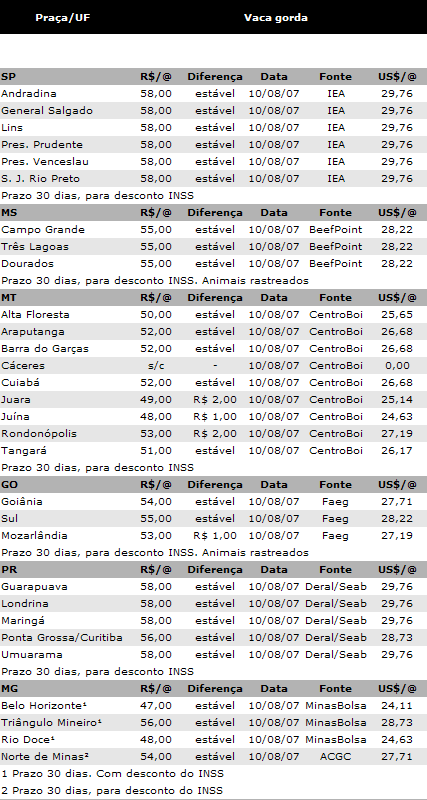Click Juara's R$ 2,00 difference value
Viewport: 427px width, 800px height.
215,399
